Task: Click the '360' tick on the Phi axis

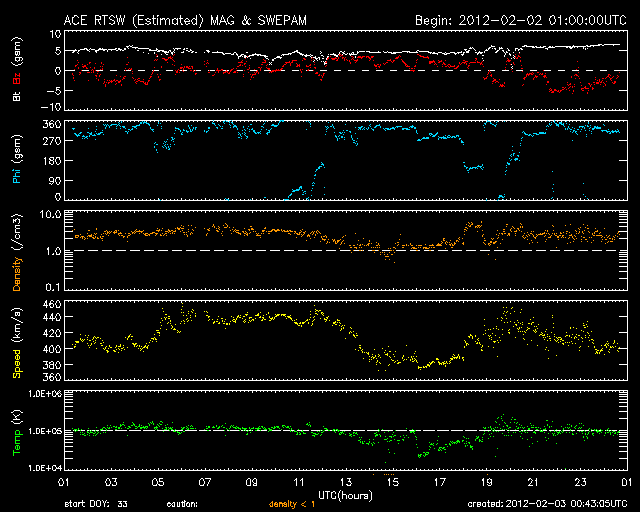Action: [52, 124]
